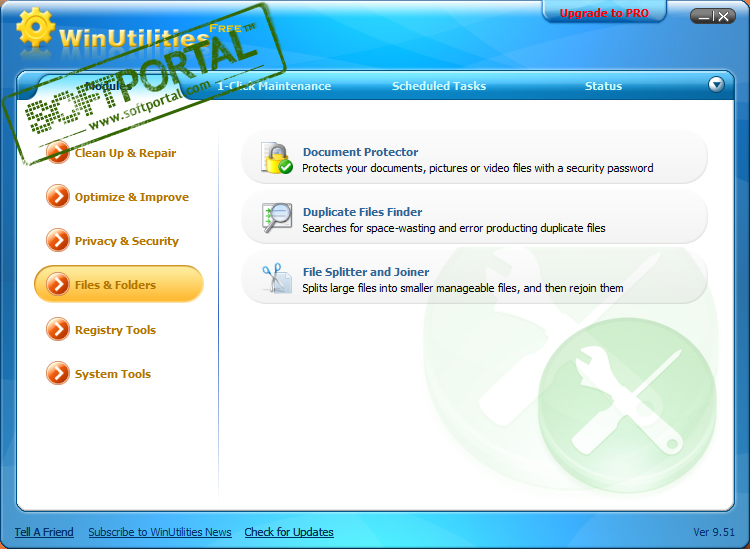Open the round dropdown arrow next to Status
The image size is (750, 549).
716,85
